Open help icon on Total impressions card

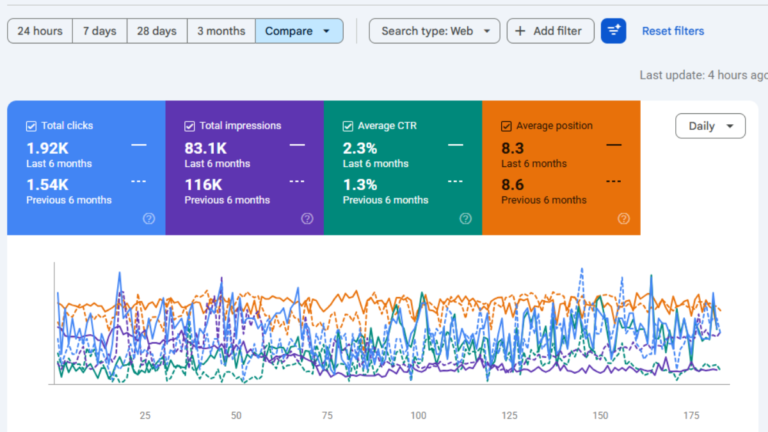tap(307, 218)
